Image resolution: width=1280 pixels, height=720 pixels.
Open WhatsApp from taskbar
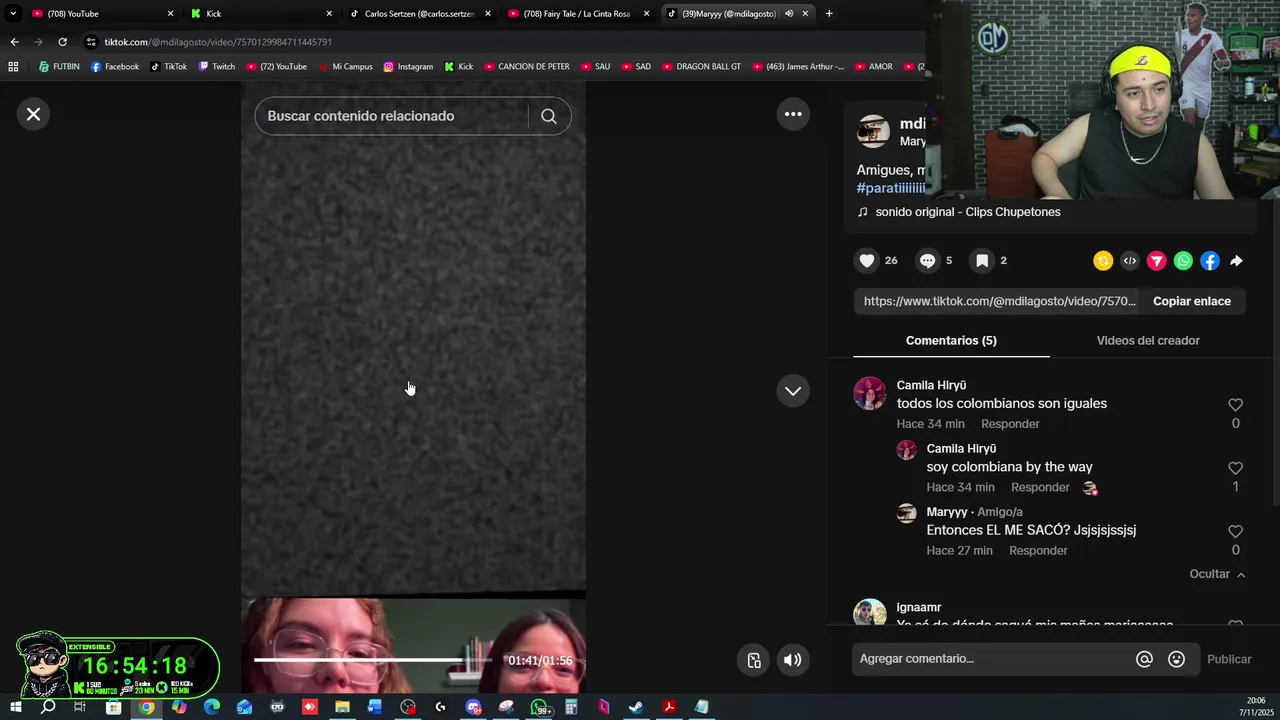click(539, 707)
